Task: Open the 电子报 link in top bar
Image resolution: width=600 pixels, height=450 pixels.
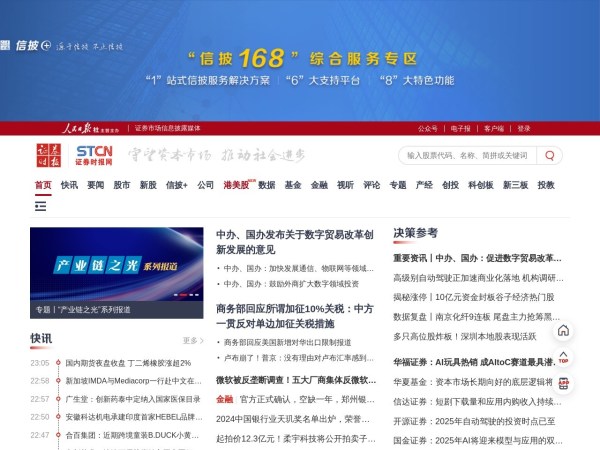Action: pyautogui.click(x=460, y=128)
